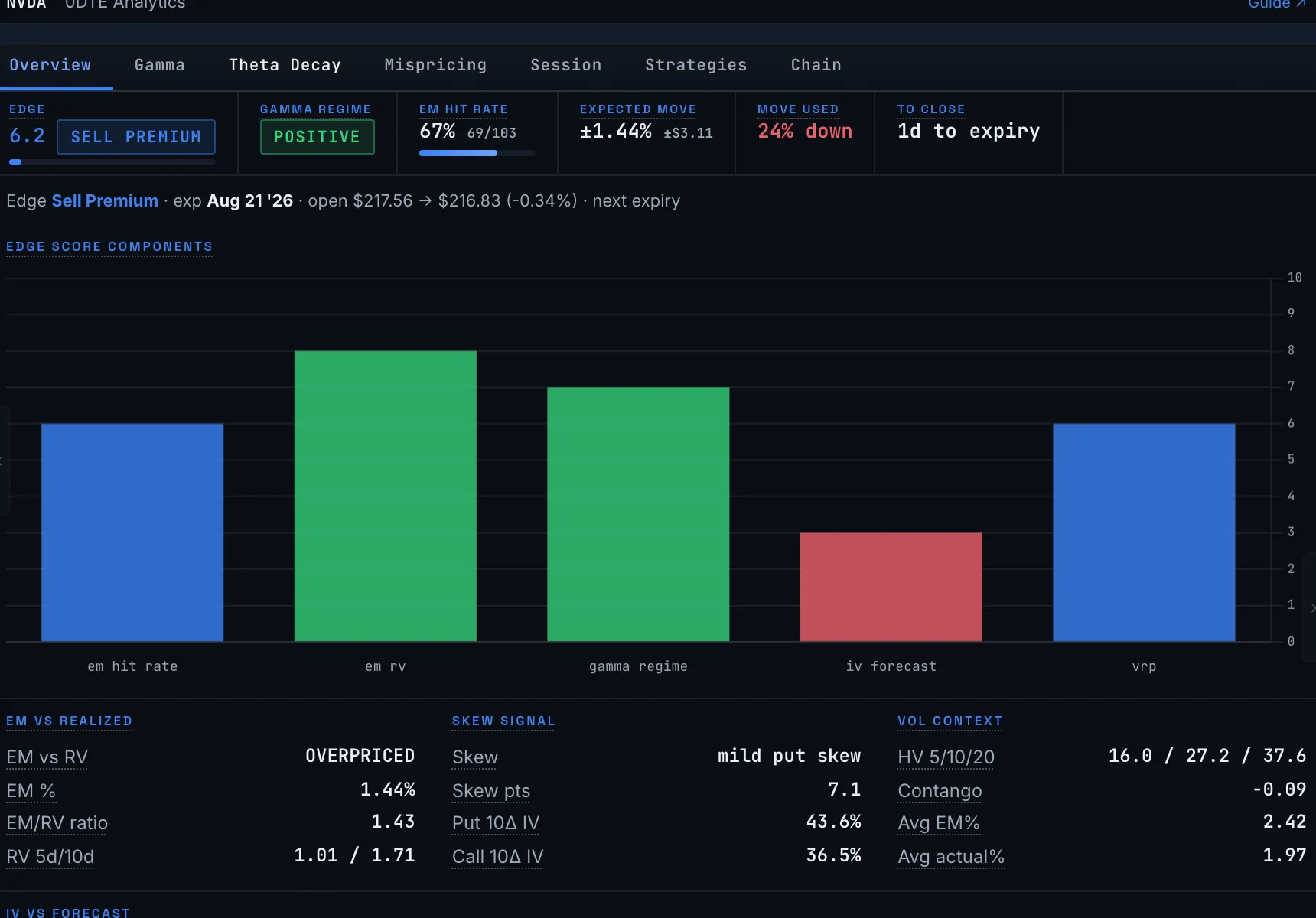
Task: Select the Mispricing tab
Action: point(435,65)
